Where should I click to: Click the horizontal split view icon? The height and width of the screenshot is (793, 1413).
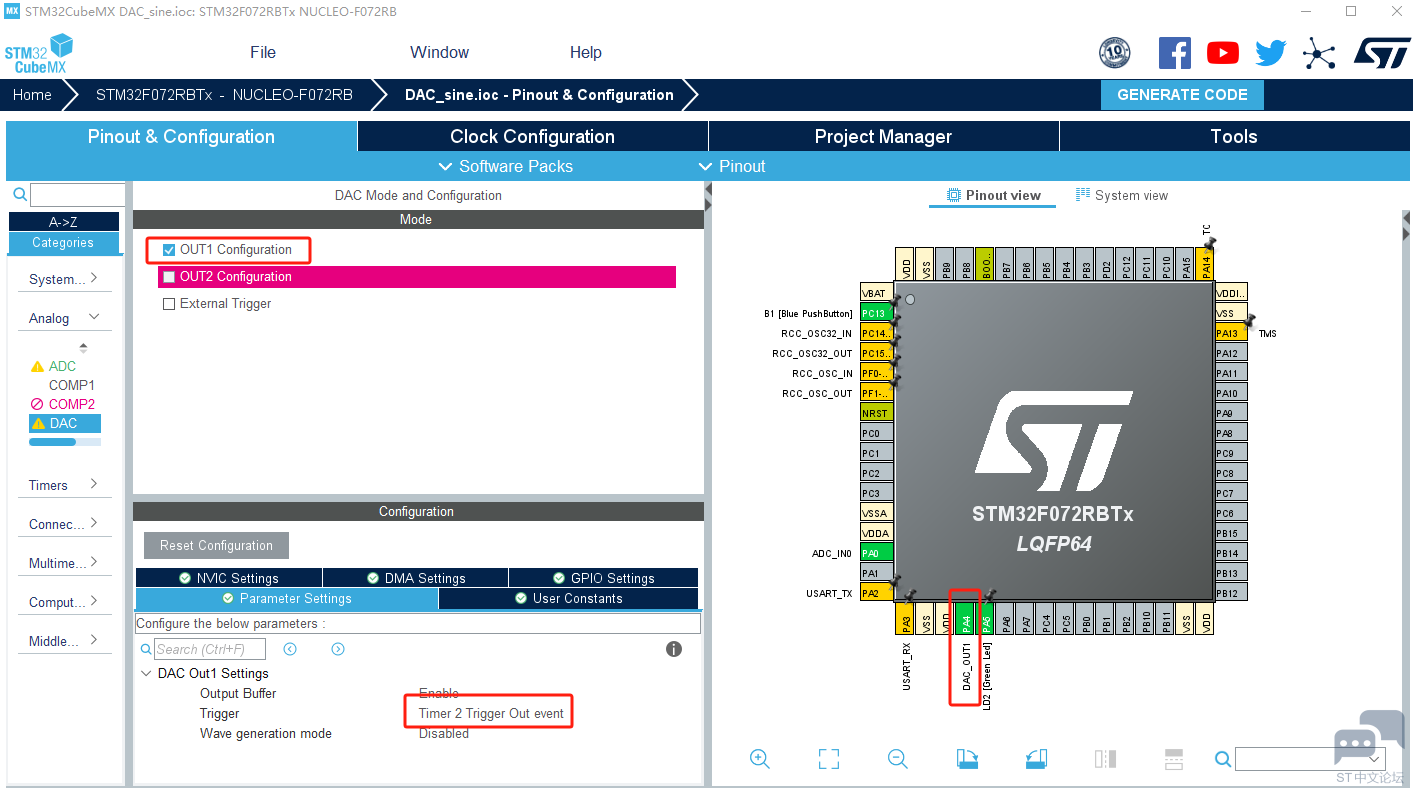(1174, 759)
